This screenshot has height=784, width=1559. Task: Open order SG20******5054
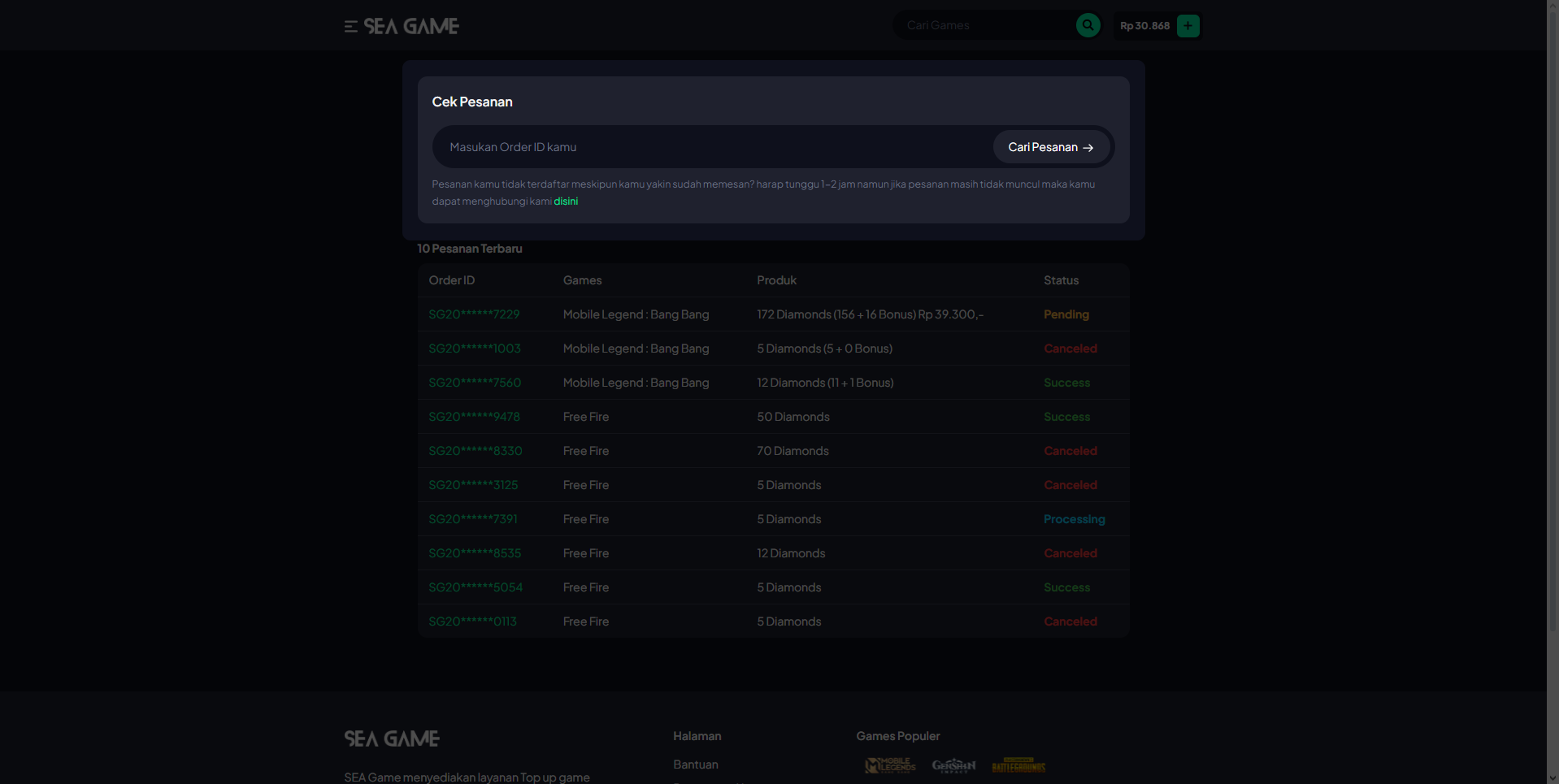point(476,587)
